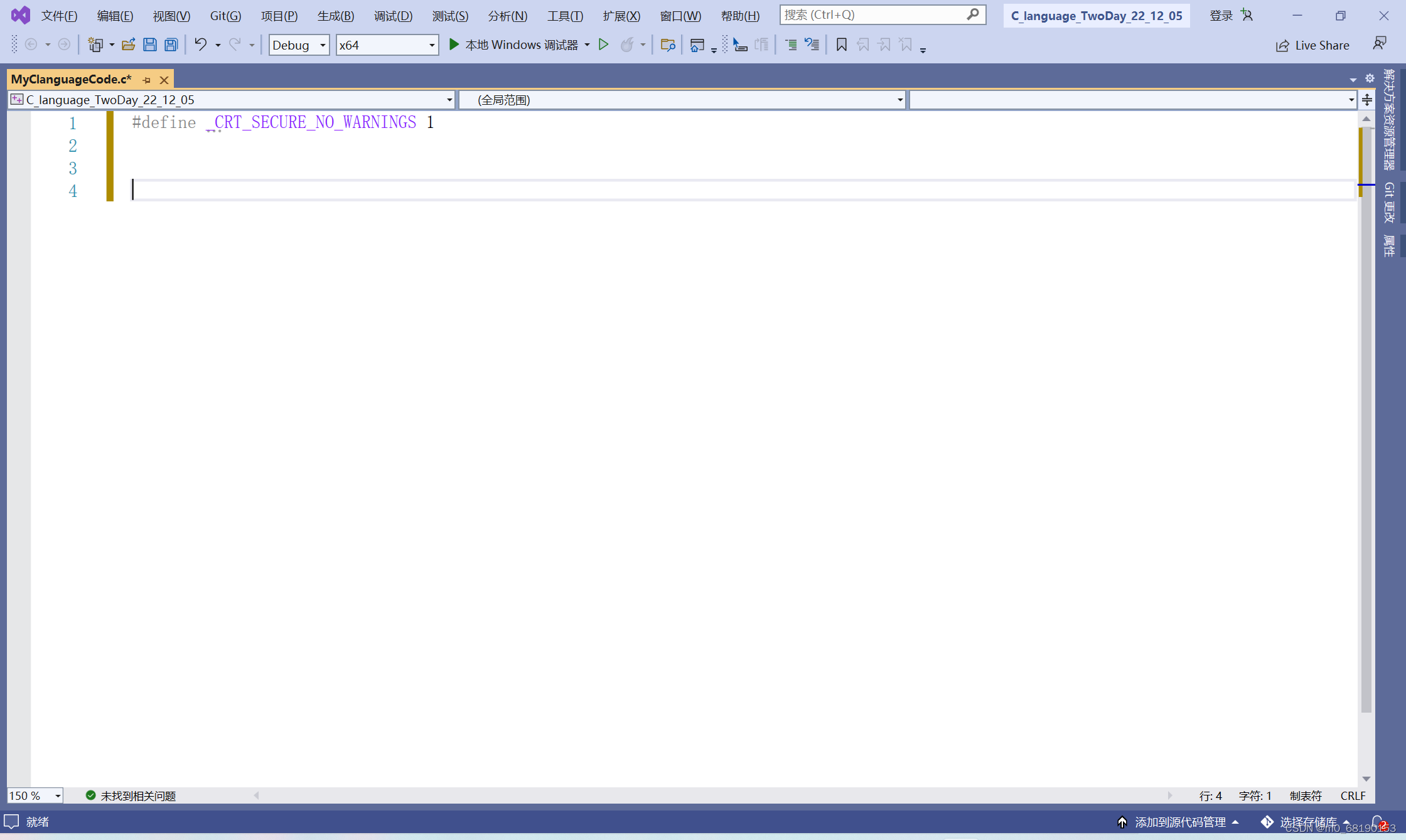
Task: Clear all bookmarks icon
Action: tap(905, 45)
